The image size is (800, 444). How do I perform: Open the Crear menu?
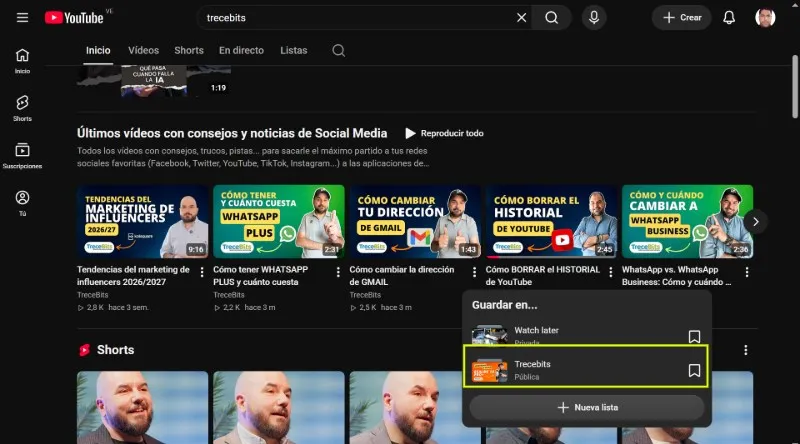[682, 18]
